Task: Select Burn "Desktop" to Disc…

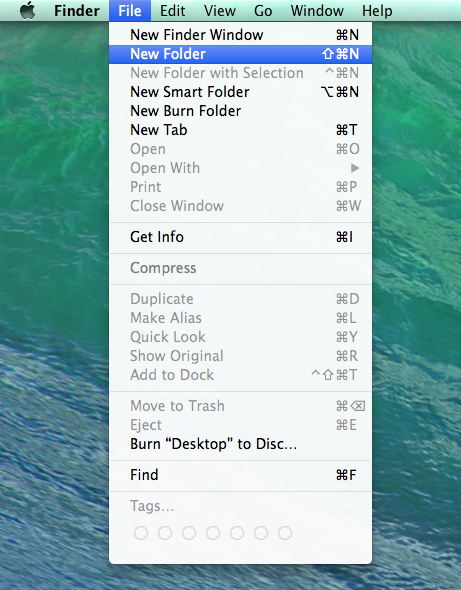Action: (240, 444)
